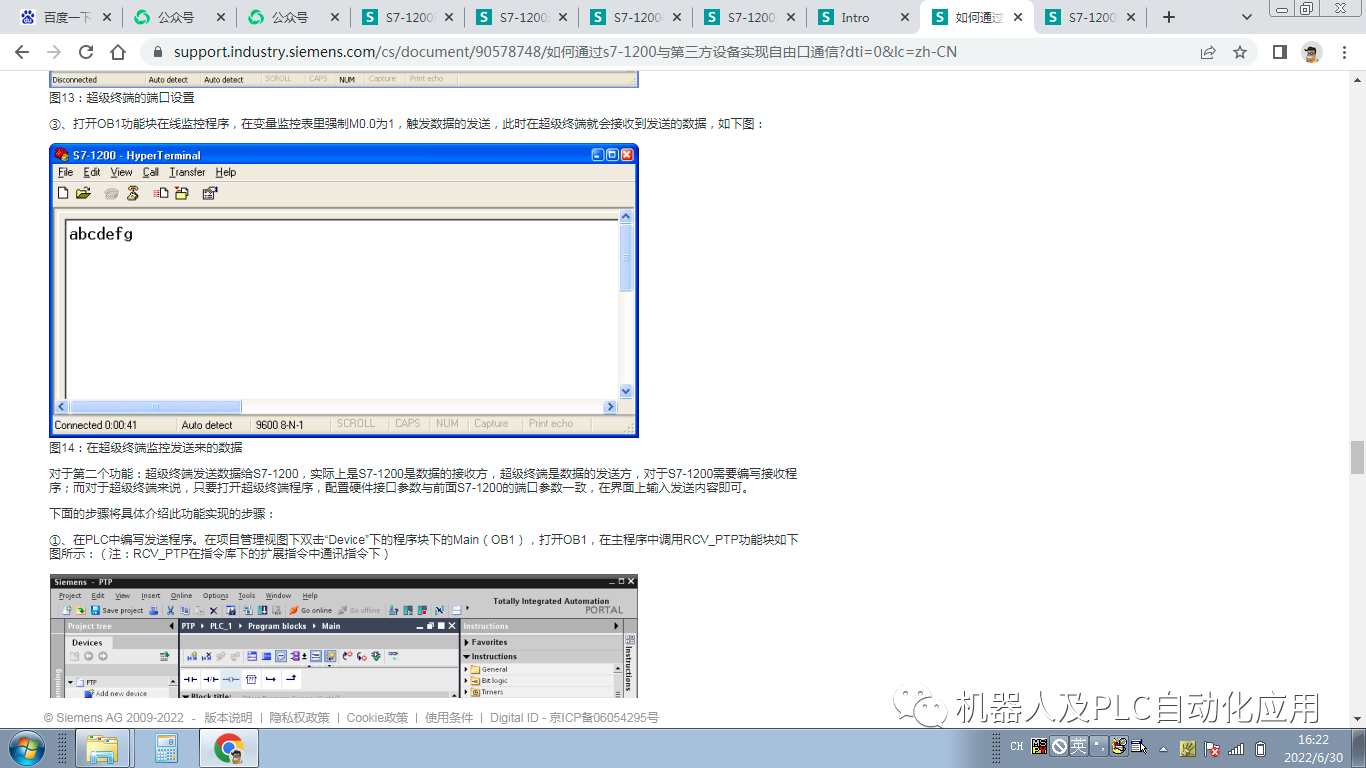Click the Chrome taskbar icon
This screenshot has width=1366, height=768.
pyautogui.click(x=229, y=748)
